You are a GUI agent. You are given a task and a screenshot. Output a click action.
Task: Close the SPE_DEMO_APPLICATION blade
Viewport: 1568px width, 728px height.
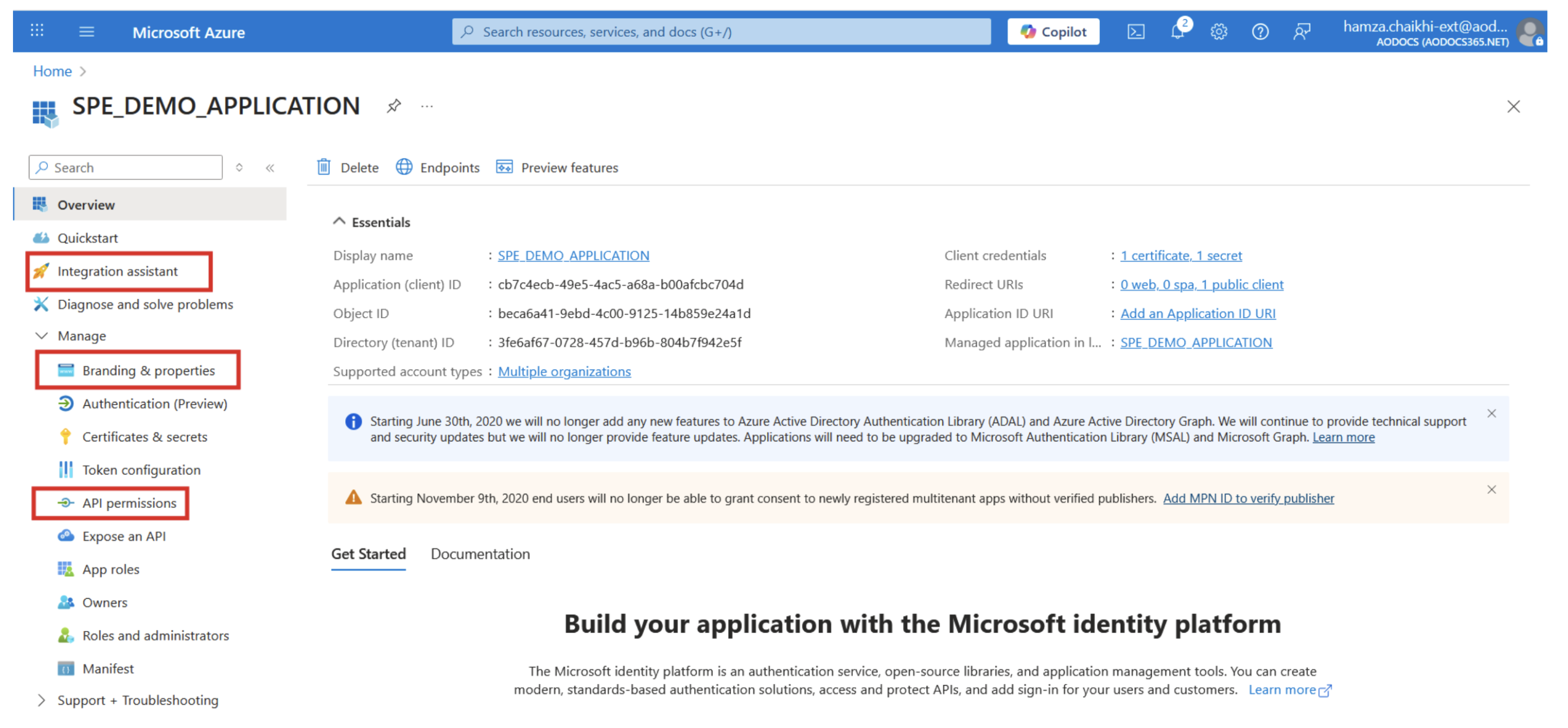(x=1513, y=107)
